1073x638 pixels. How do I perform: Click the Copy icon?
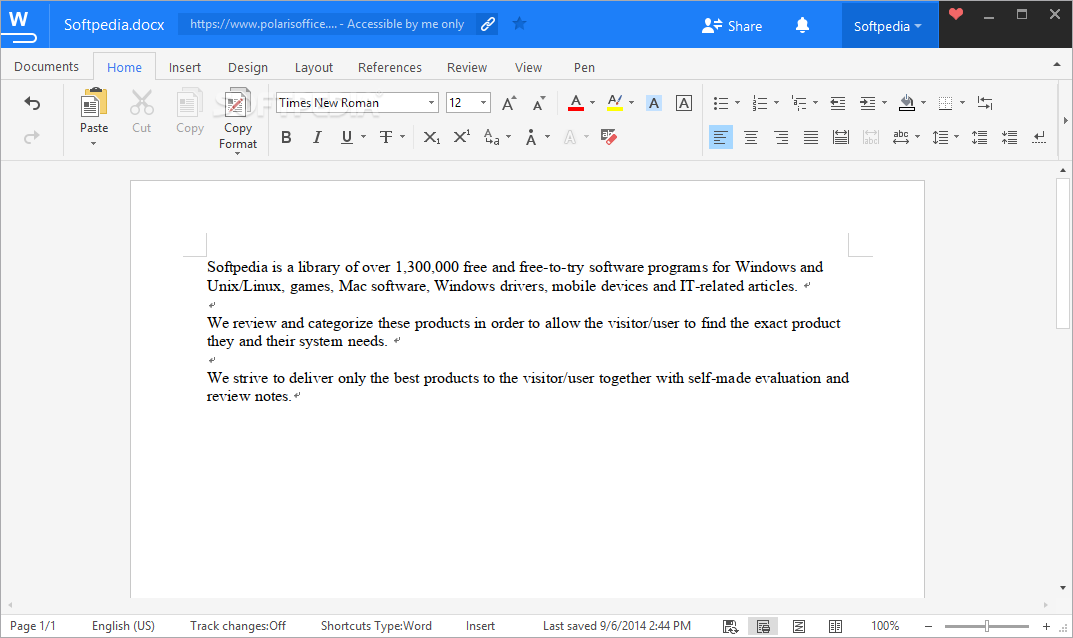click(x=190, y=103)
